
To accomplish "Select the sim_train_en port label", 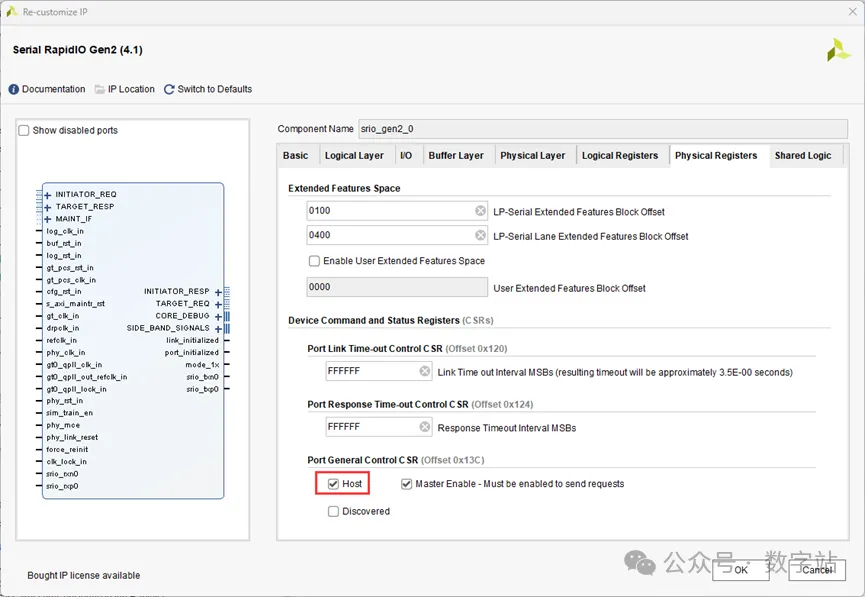I will 70,413.
